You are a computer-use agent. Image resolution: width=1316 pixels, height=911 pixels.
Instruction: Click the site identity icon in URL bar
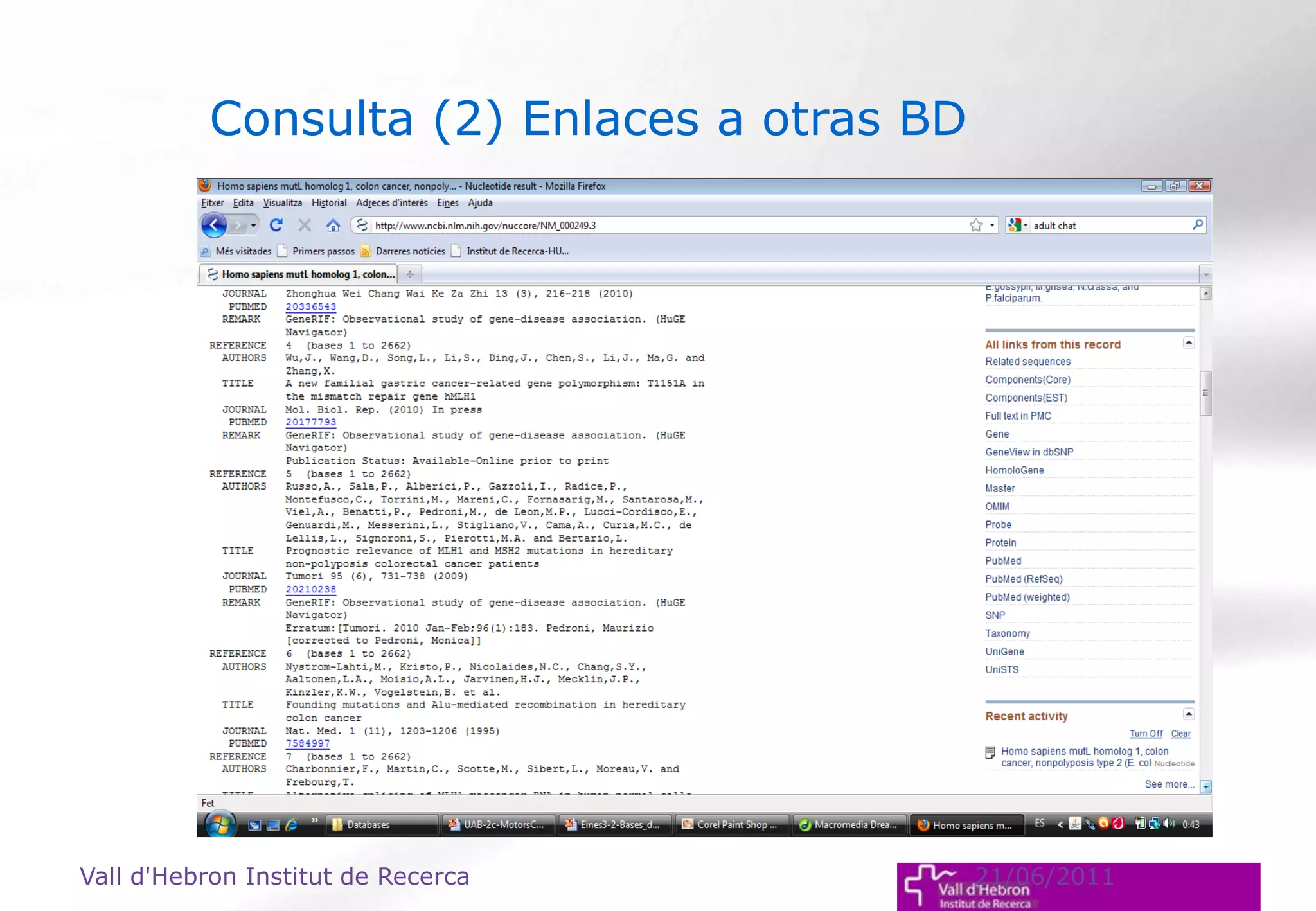(362, 226)
